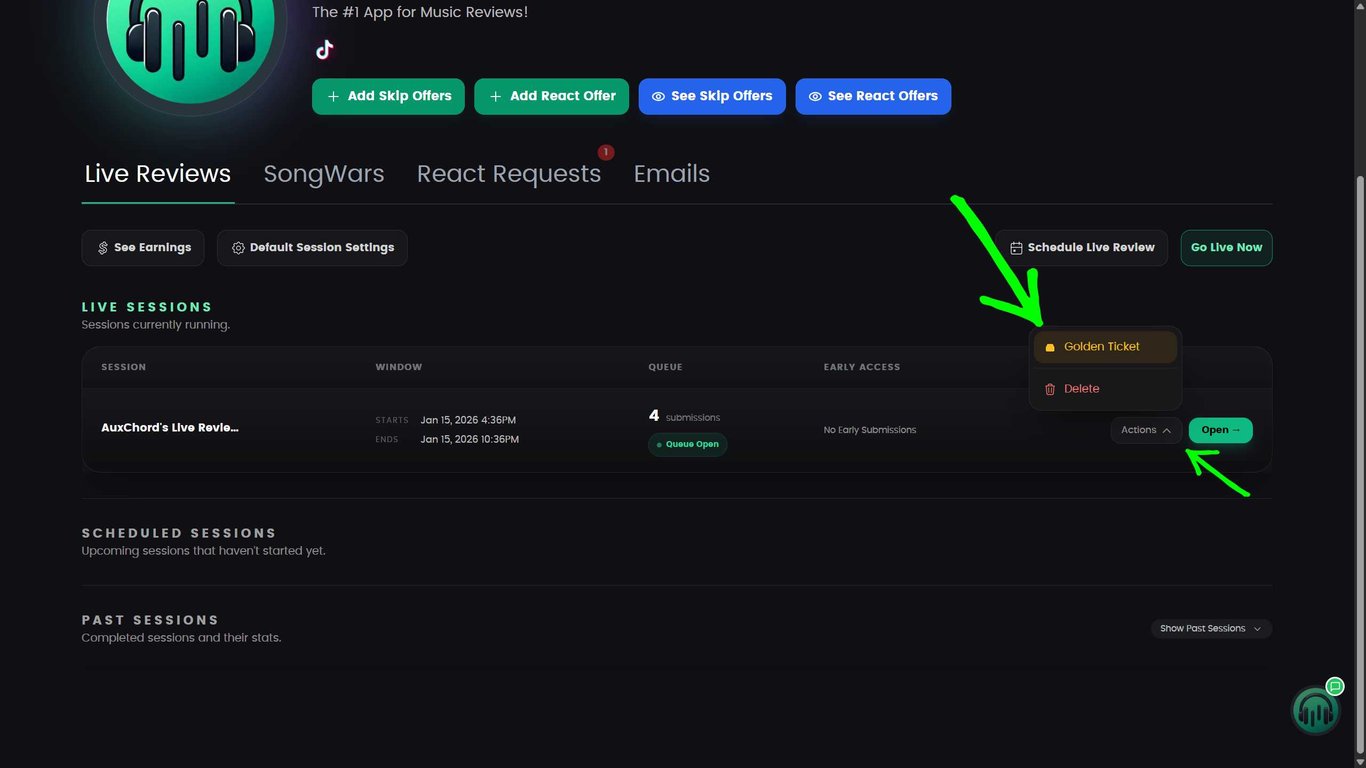Open the Emails tab

(672, 174)
